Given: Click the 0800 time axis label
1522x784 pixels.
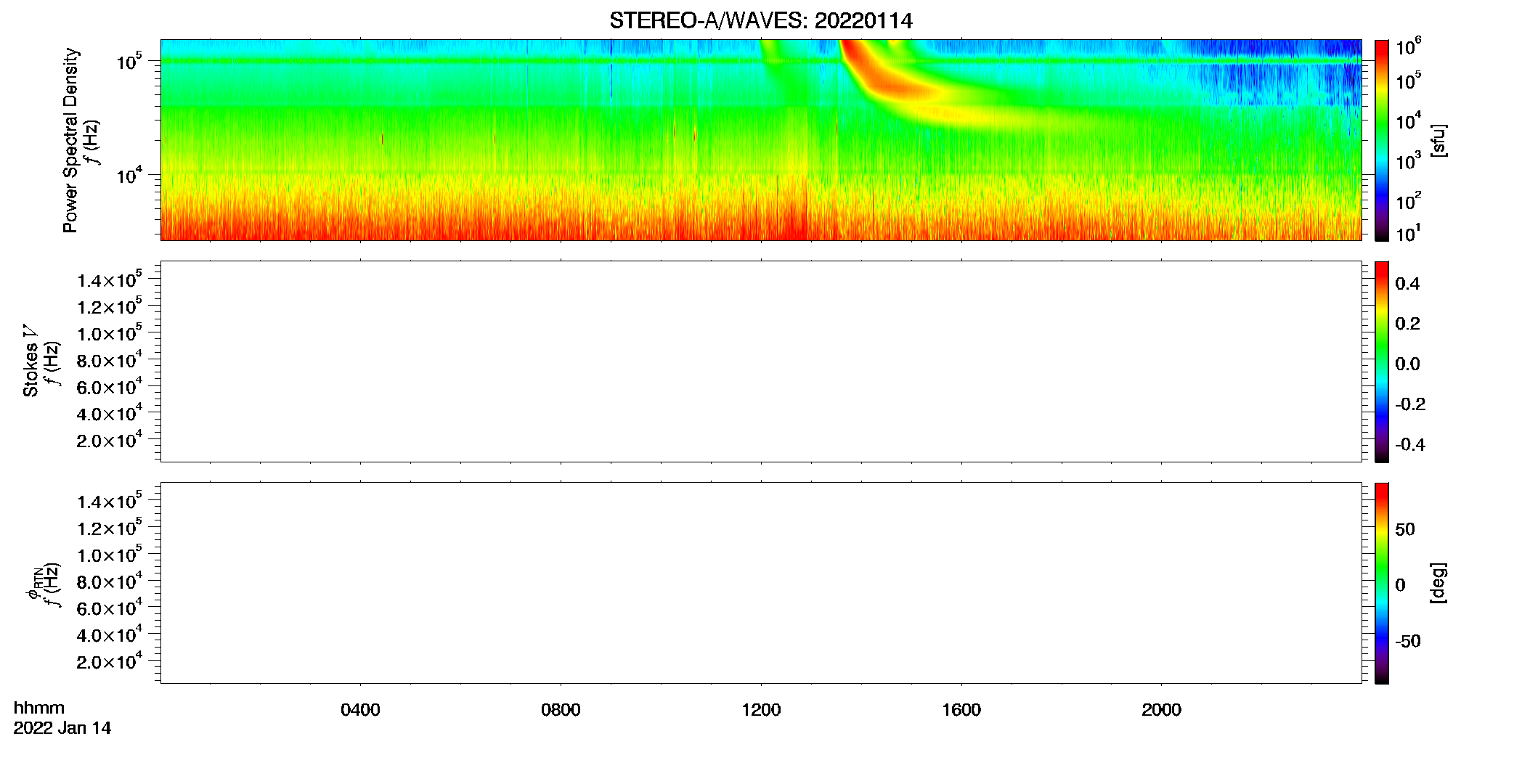Looking at the screenshot, I should 561,710.
